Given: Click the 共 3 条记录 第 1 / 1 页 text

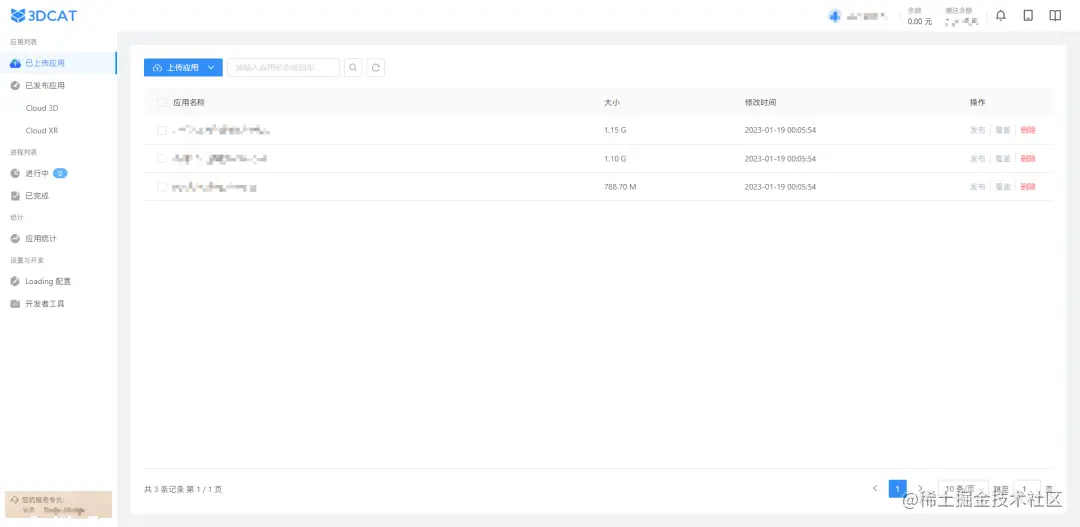Looking at the screenshot, I should 183,489.
